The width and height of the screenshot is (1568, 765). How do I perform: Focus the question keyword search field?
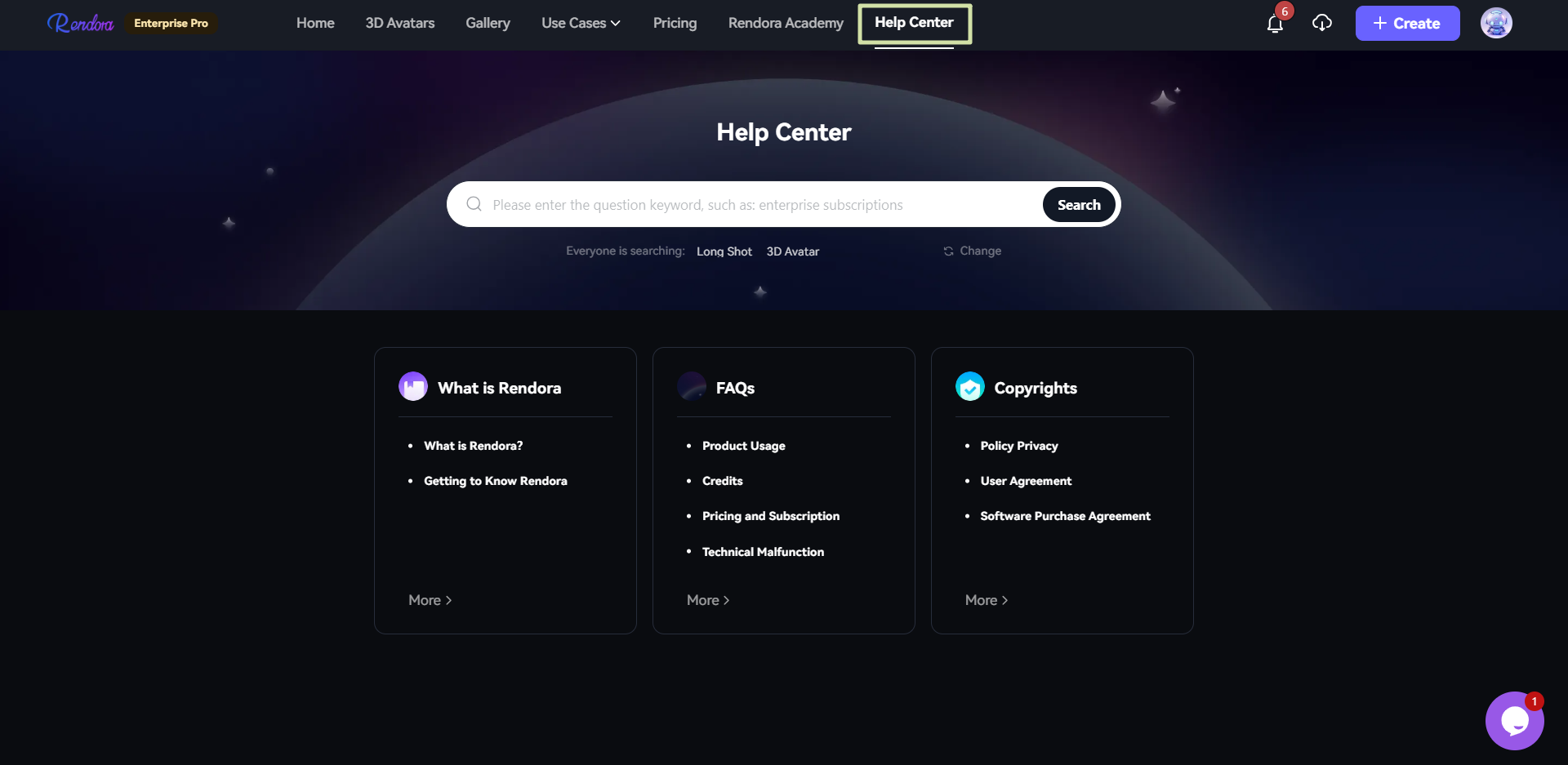(x=759, y=205)
